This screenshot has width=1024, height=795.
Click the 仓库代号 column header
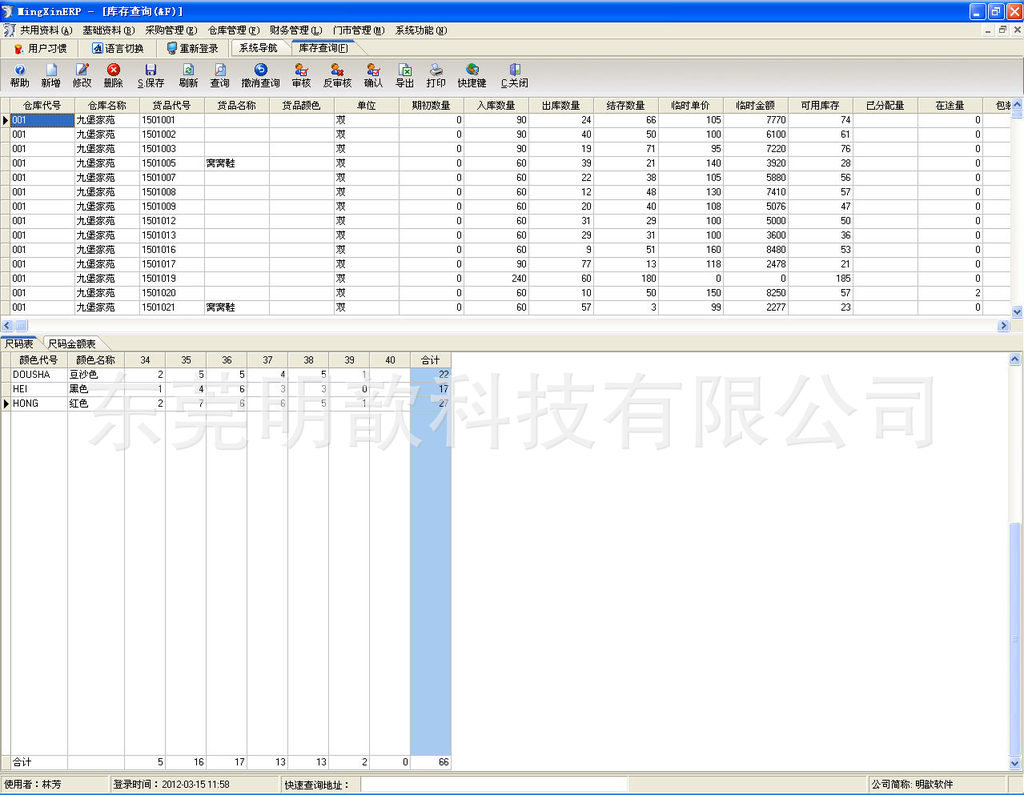click(42, 105)
